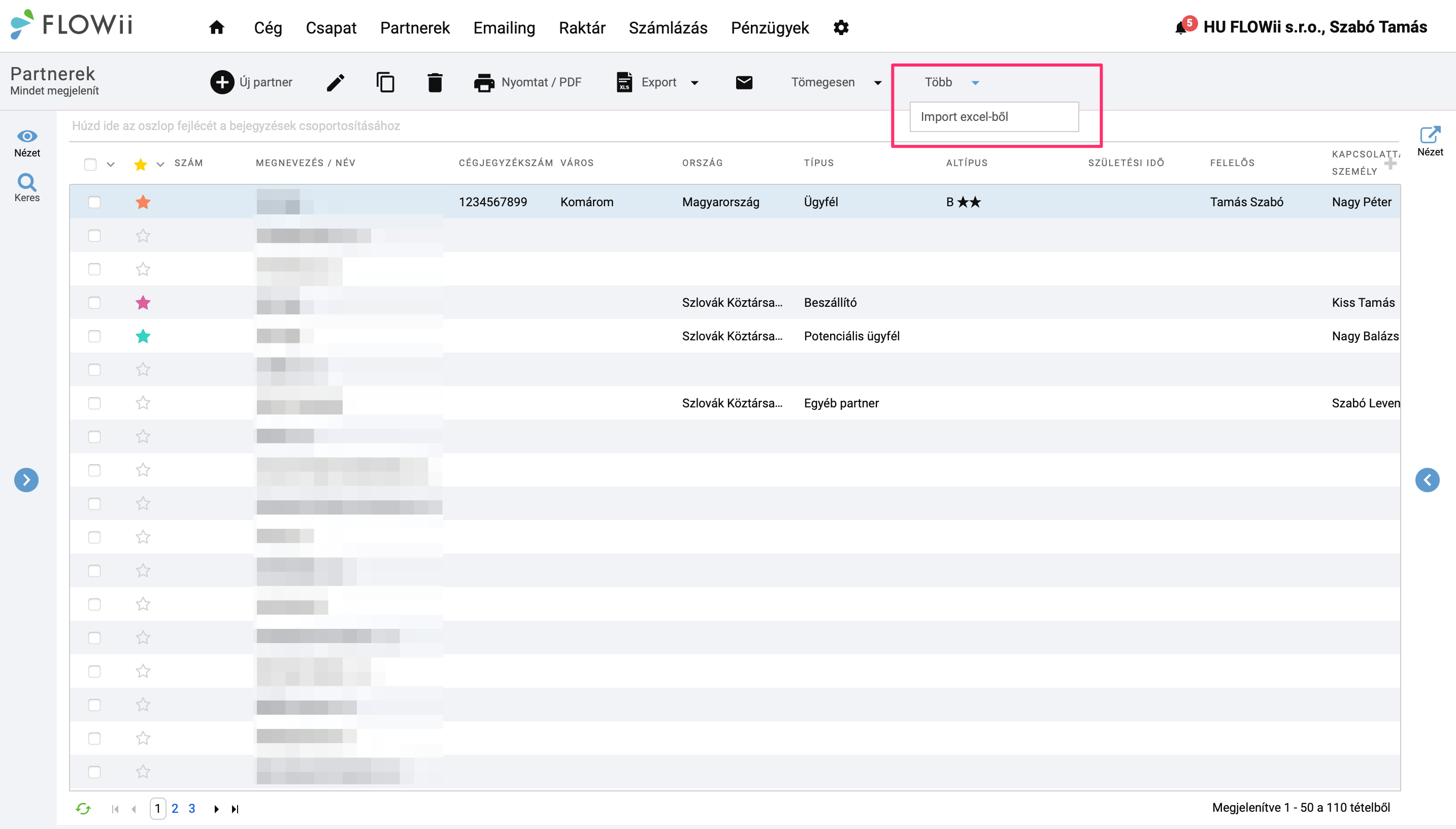Go to the previous page
The height and width of the screenshot is (829, 1456).
tap(134, 809)
